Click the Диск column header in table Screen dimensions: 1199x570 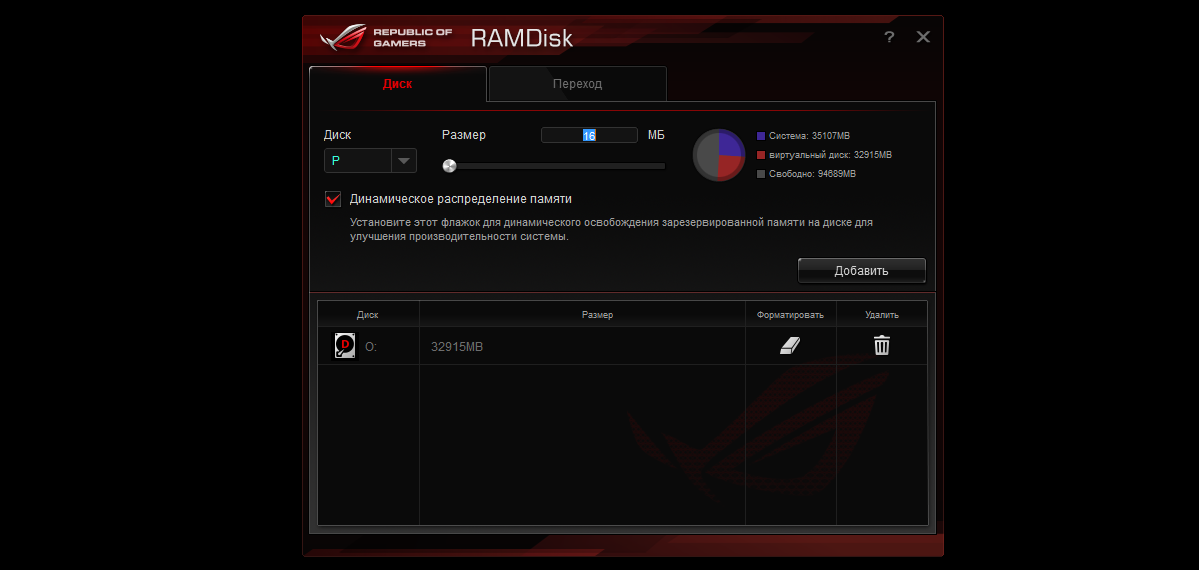tap(368, 314)
